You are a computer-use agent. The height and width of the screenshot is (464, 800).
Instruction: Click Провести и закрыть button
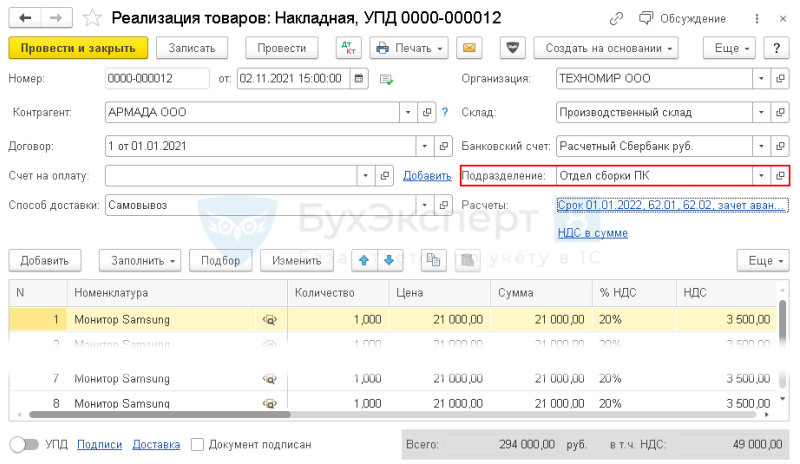click(x=78, y=48)
